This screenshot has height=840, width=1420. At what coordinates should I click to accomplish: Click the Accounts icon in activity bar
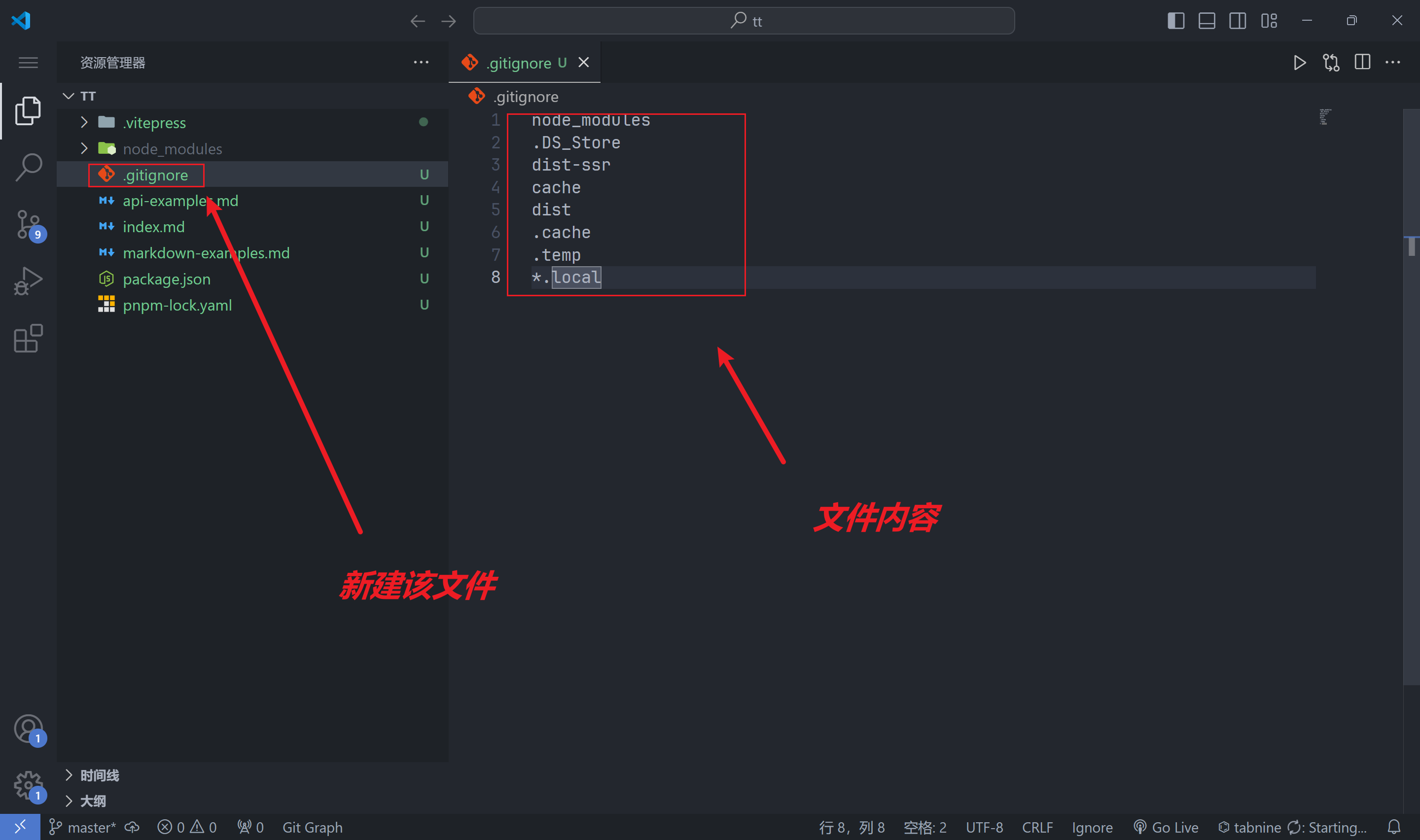28,729
